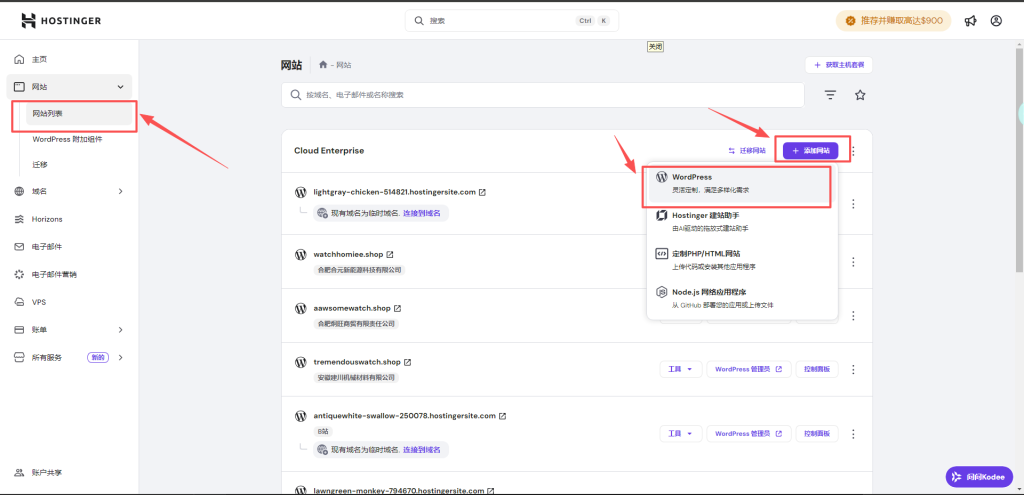Open the filter icon next to search
Image resolution: width=1024 pixels, height=495 pixels.
(x=830, y=95)
